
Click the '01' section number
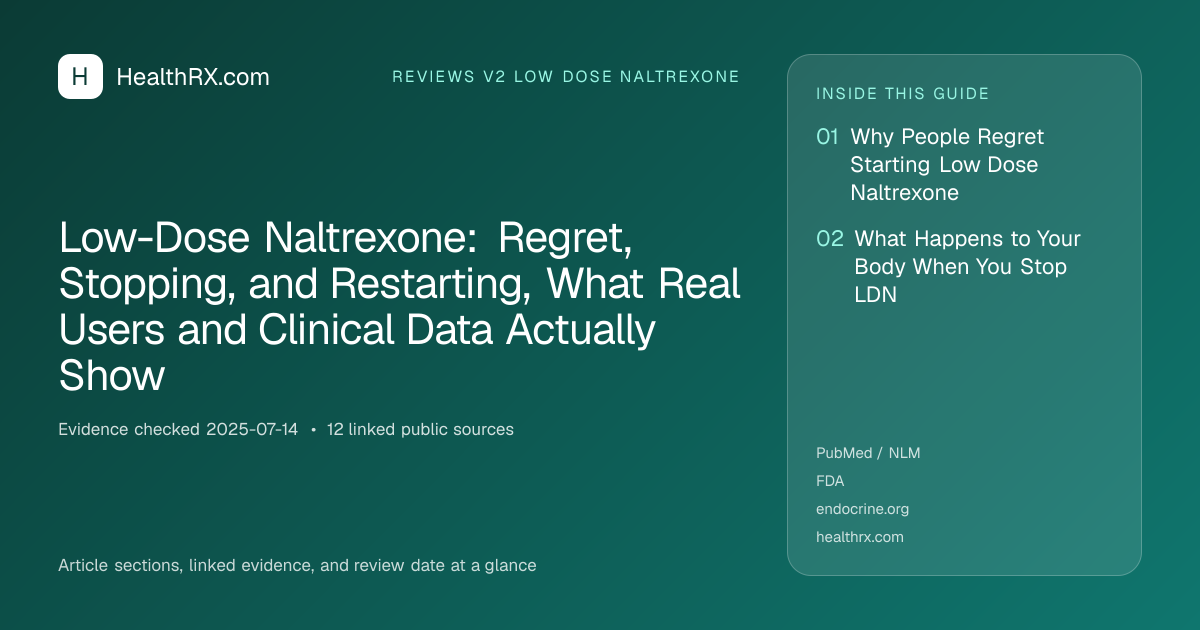click(x=827, y=137)
